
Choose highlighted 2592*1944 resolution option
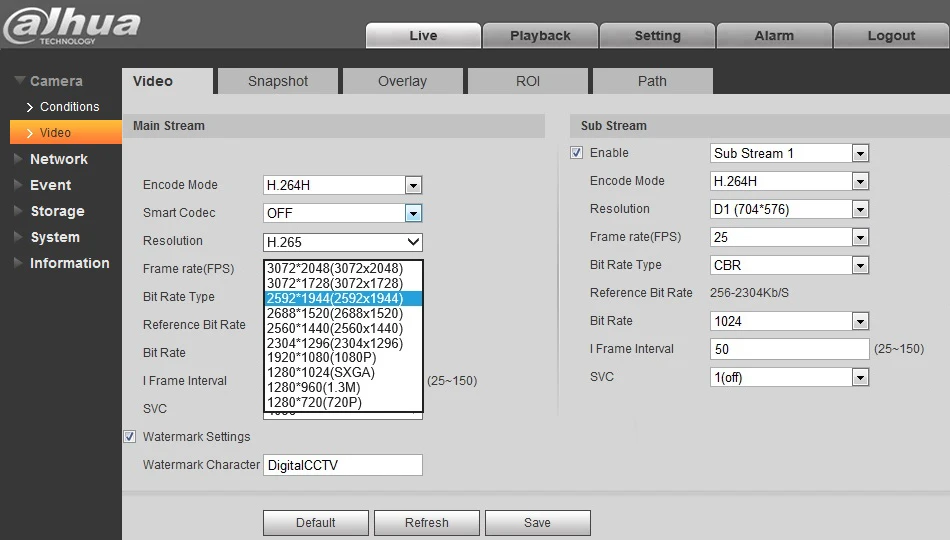tap(343, 298)
